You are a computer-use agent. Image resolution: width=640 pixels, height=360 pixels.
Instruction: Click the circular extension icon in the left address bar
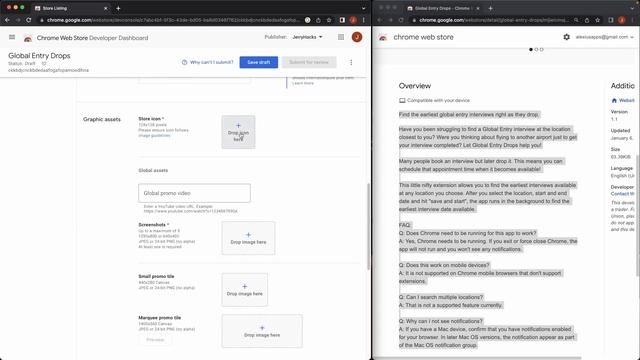click(307, 20)
